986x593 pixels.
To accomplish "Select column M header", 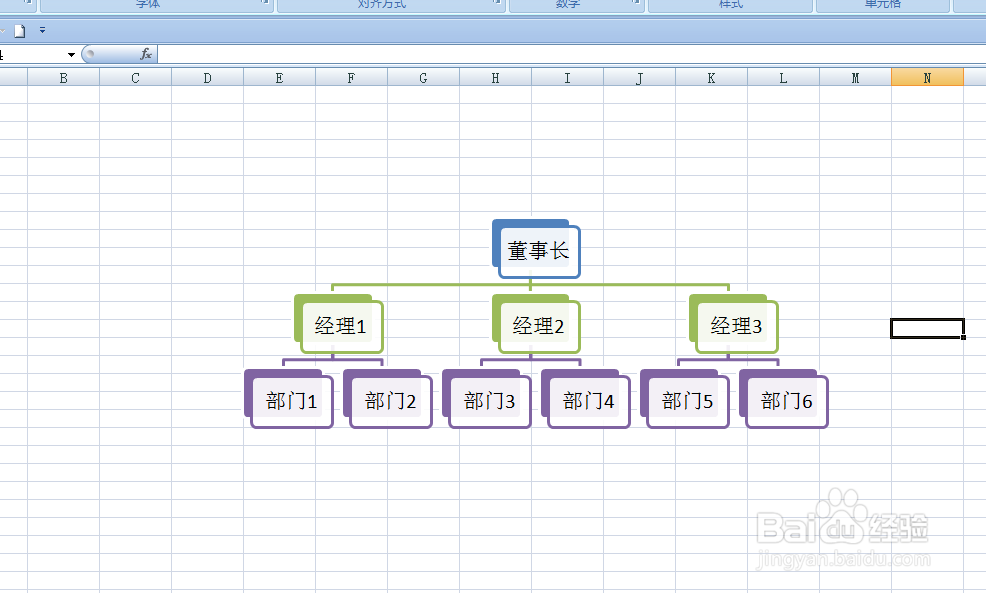I will (855, 78).
